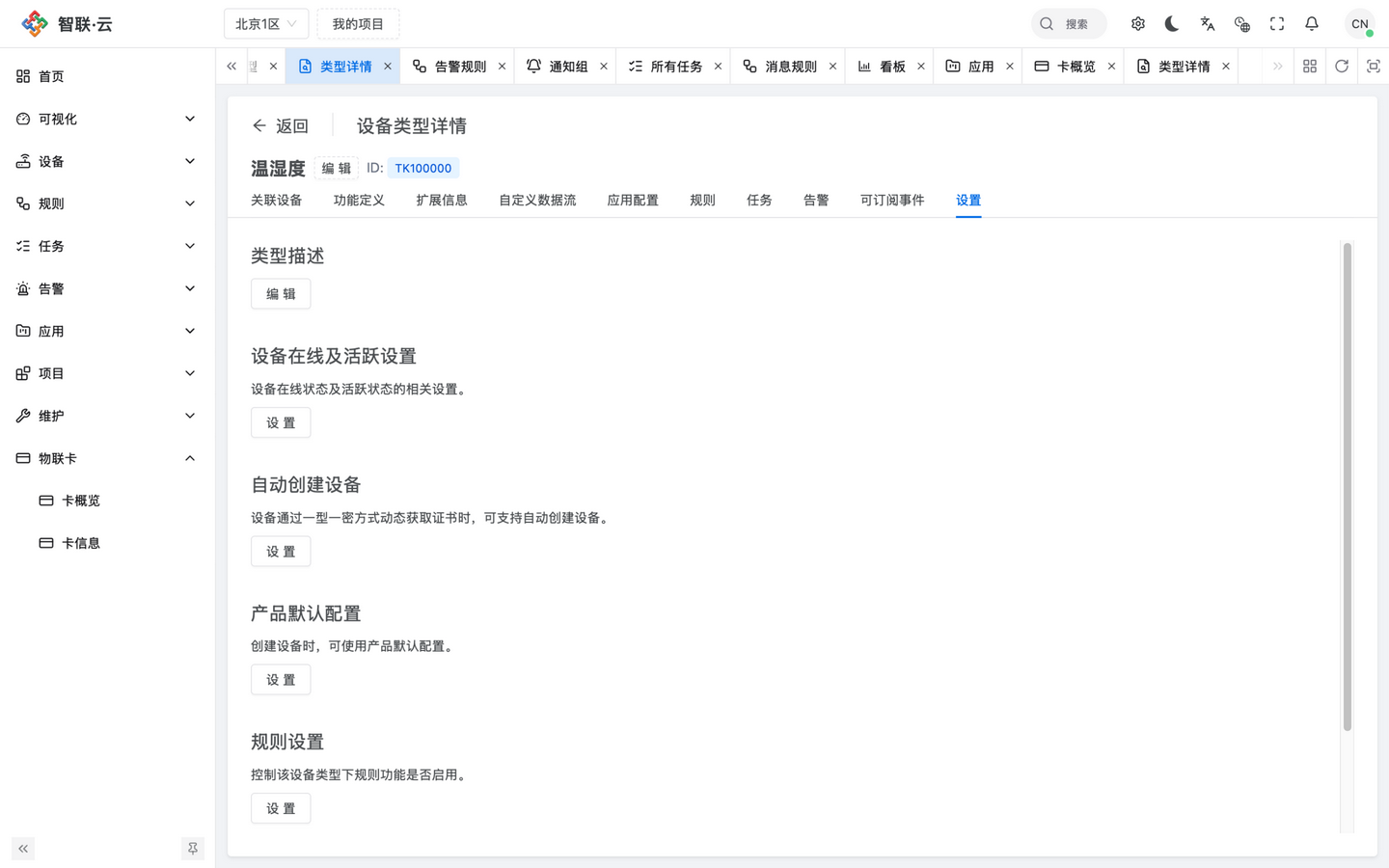Click 编辑 next to 温湿度 title
The image size is (1389, 868).
(337, 168)
